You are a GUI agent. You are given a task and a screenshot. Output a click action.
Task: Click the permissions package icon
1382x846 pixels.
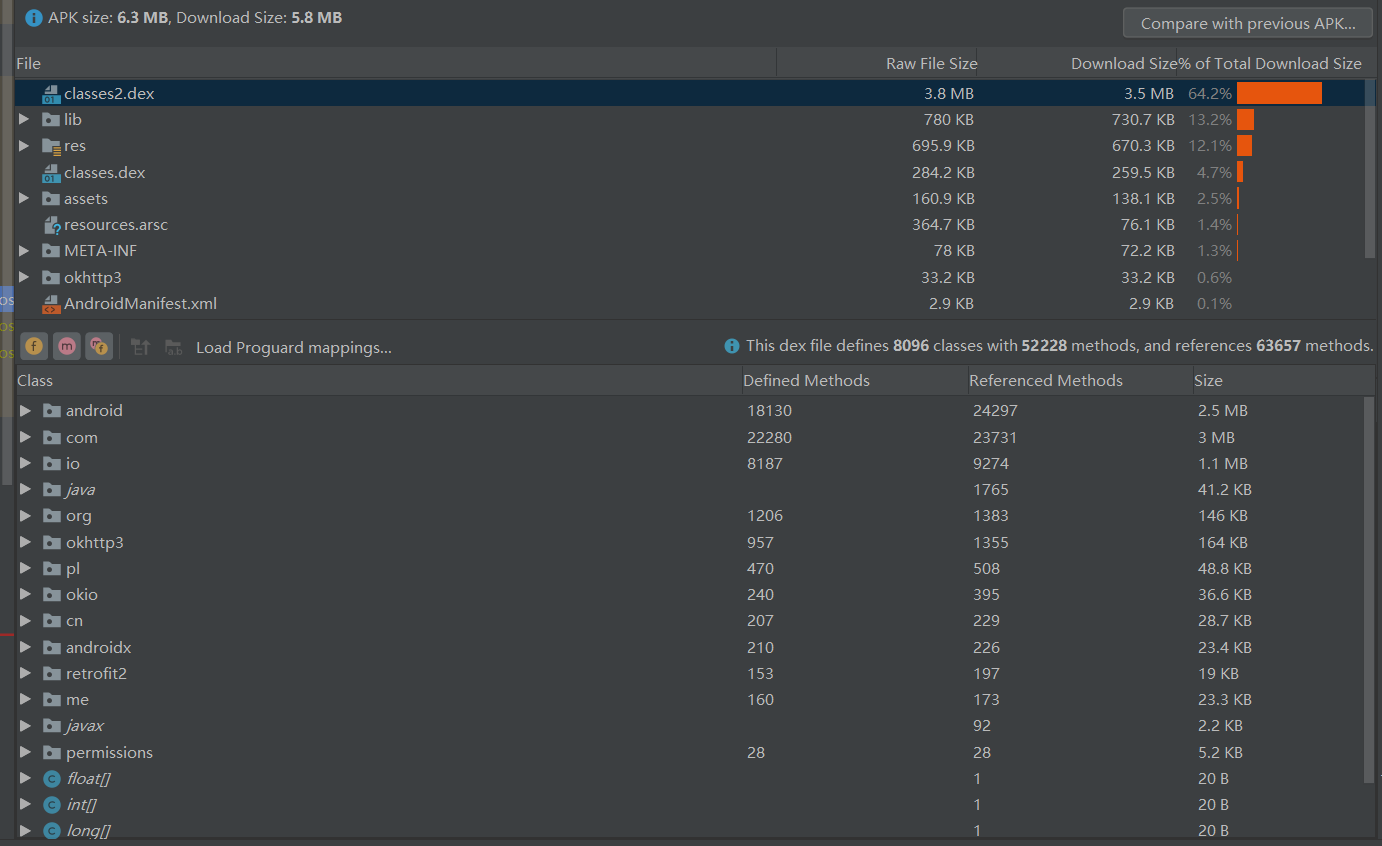pos(52,752)
